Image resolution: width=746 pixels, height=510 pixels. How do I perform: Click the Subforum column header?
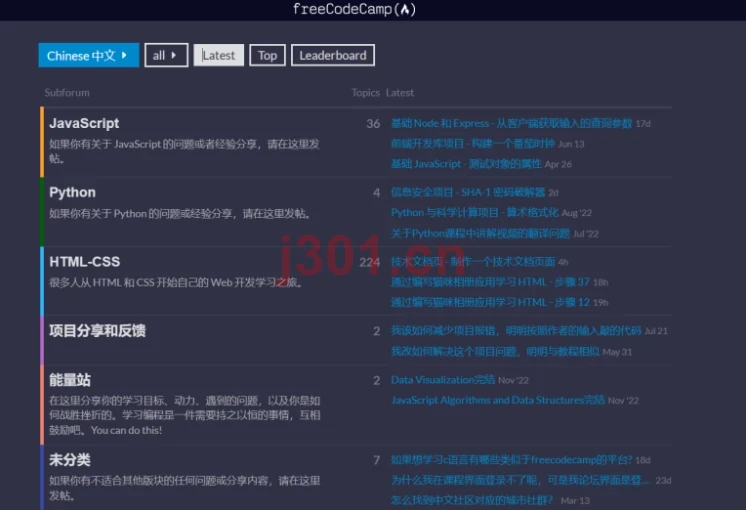coord(67,93)
